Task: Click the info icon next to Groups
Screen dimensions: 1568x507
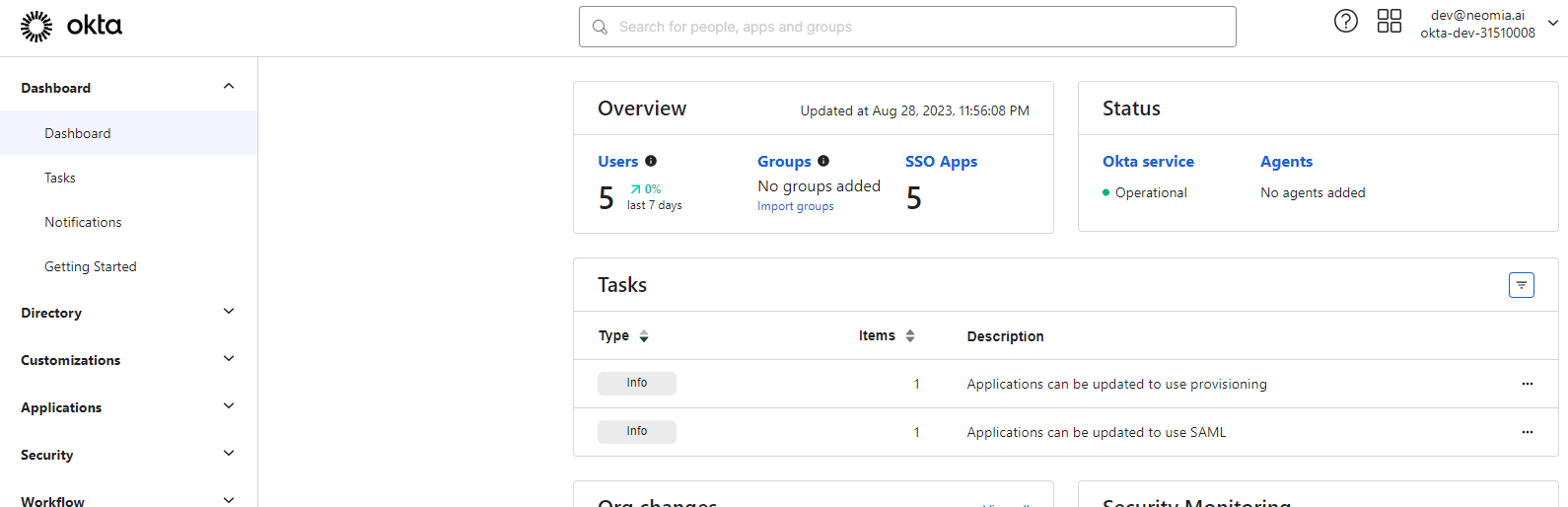Action: point(823,161)
